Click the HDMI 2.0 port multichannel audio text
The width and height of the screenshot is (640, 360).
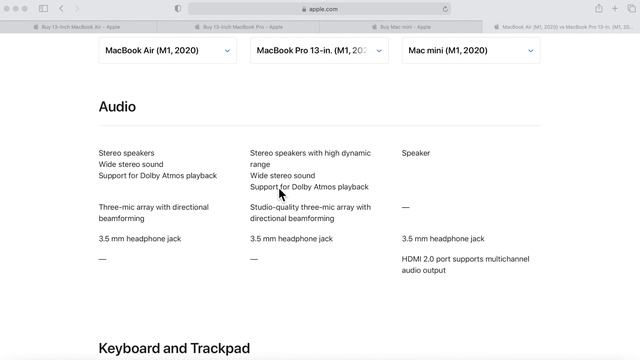(x=465, y=264)
